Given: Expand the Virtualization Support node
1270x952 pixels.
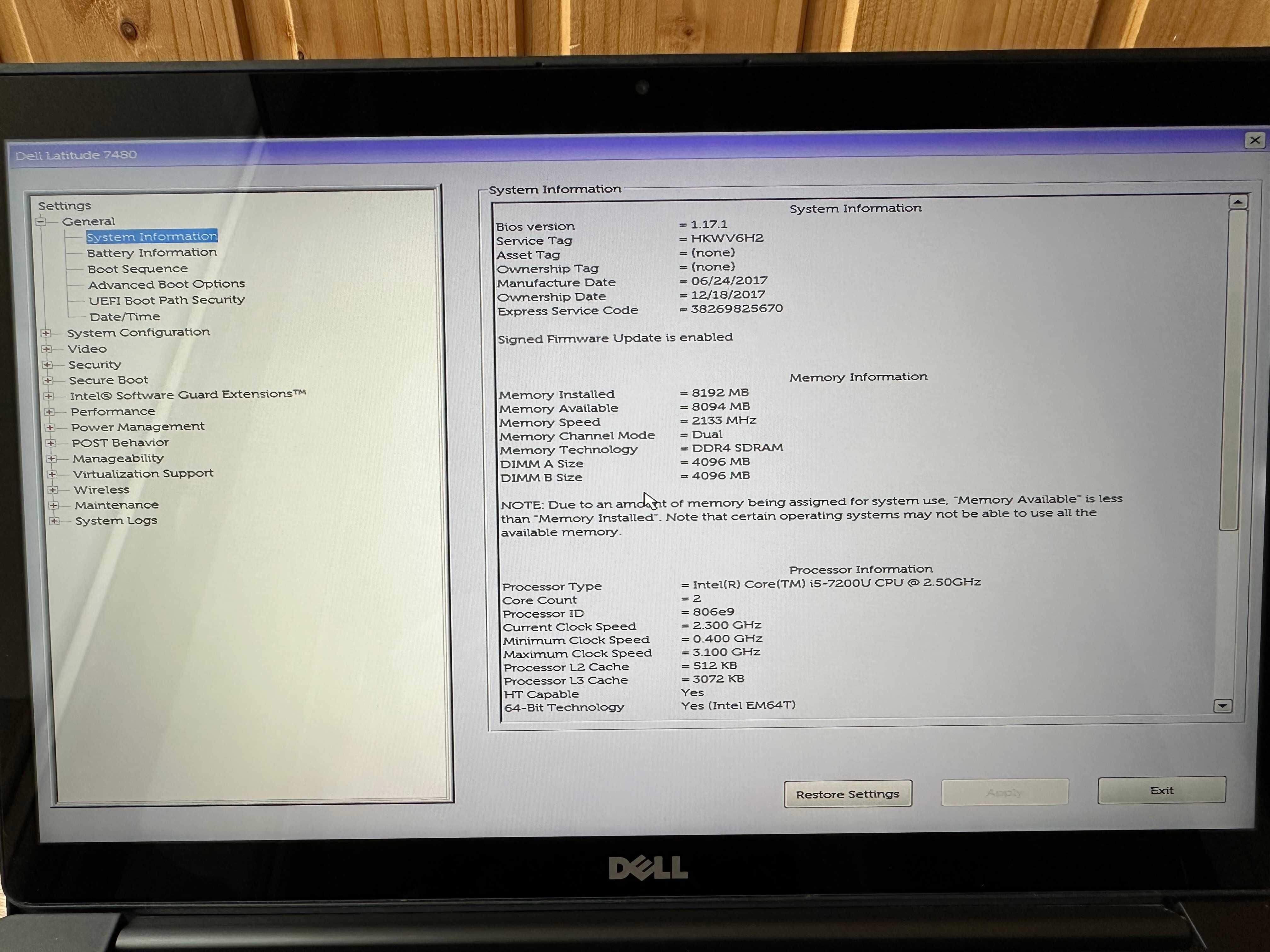Looking at the screenshot, I should (x=52, y=474).
